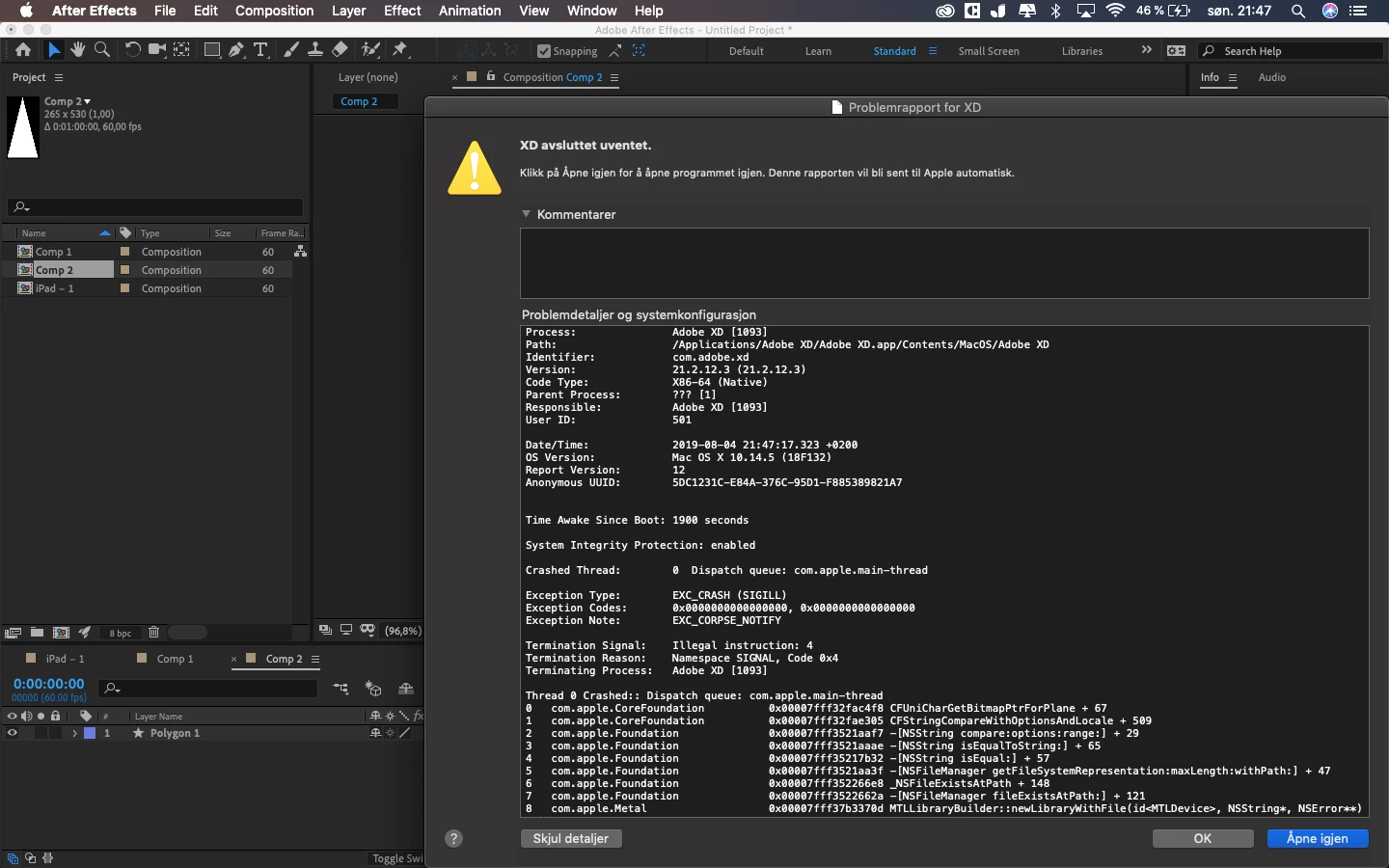Open the Effect menu
The height and width of the screenshot is (868, 1389).
click(402, 11)
